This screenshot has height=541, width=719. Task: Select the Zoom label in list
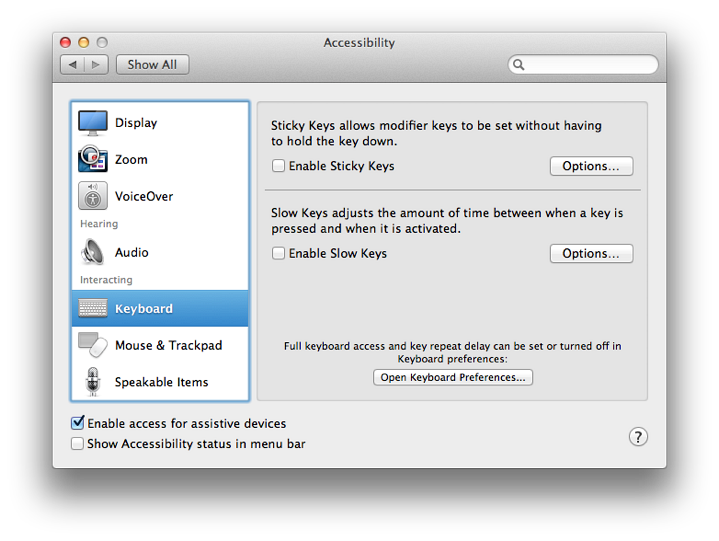131,160
